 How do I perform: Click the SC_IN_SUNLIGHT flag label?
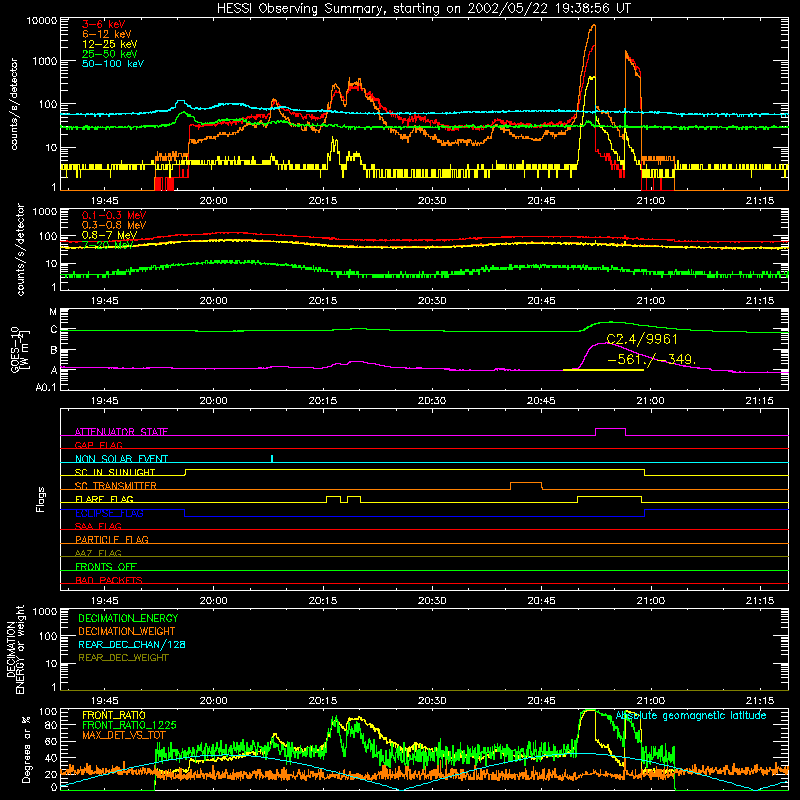point(115,472)
